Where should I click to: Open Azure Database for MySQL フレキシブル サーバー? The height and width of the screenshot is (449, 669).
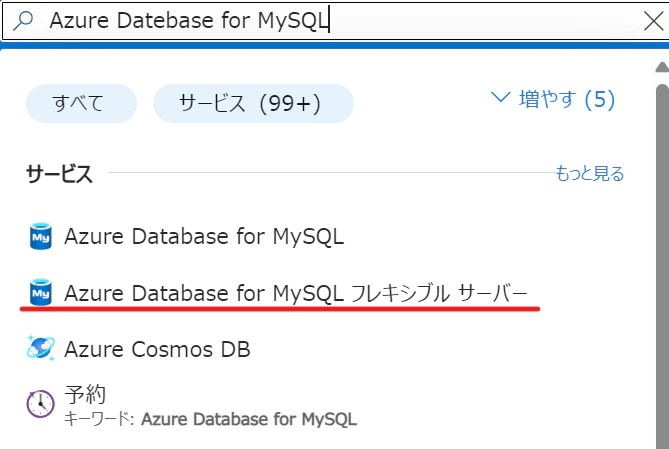click(296, 293)
